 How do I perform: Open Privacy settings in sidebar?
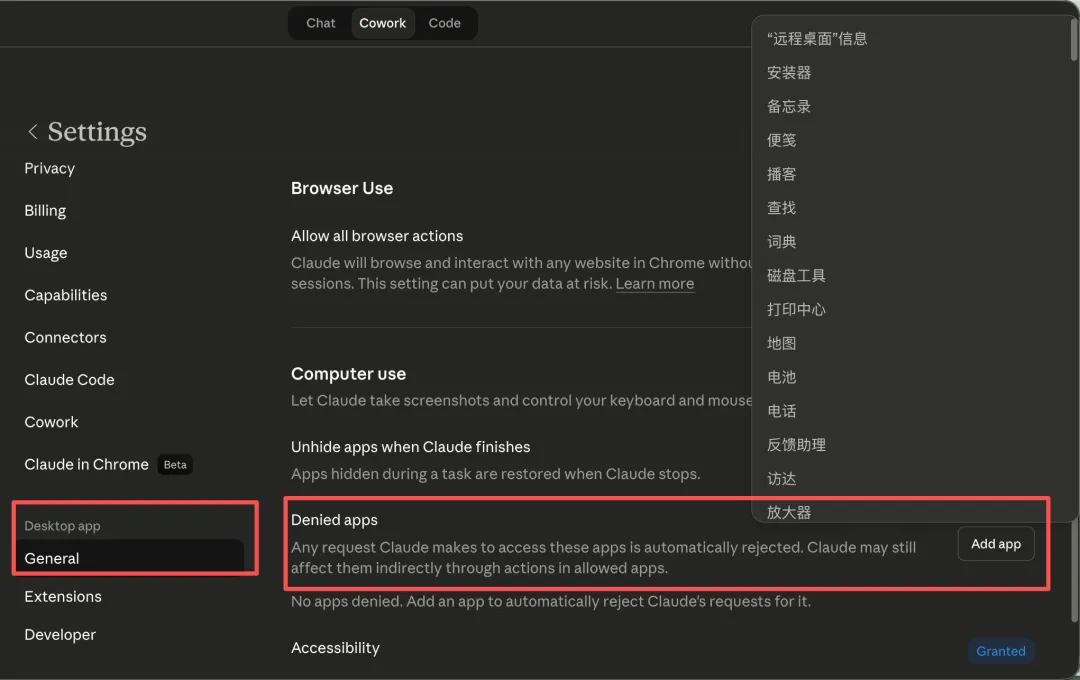pos(50,168)
